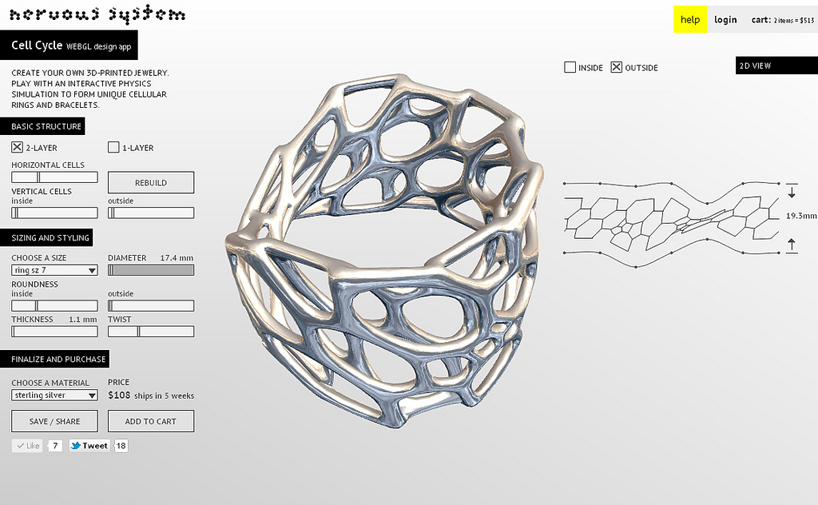This screenshot has height=505, width=818.
Task: Toggle the INSIDE view checkbox
Action: pyautogui.click(x=570, y=68)
